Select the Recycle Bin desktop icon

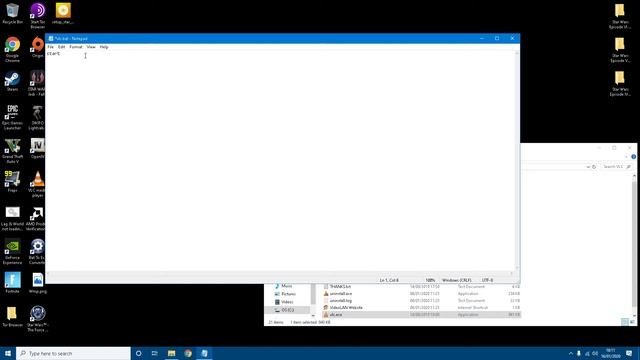coord(12,13)
